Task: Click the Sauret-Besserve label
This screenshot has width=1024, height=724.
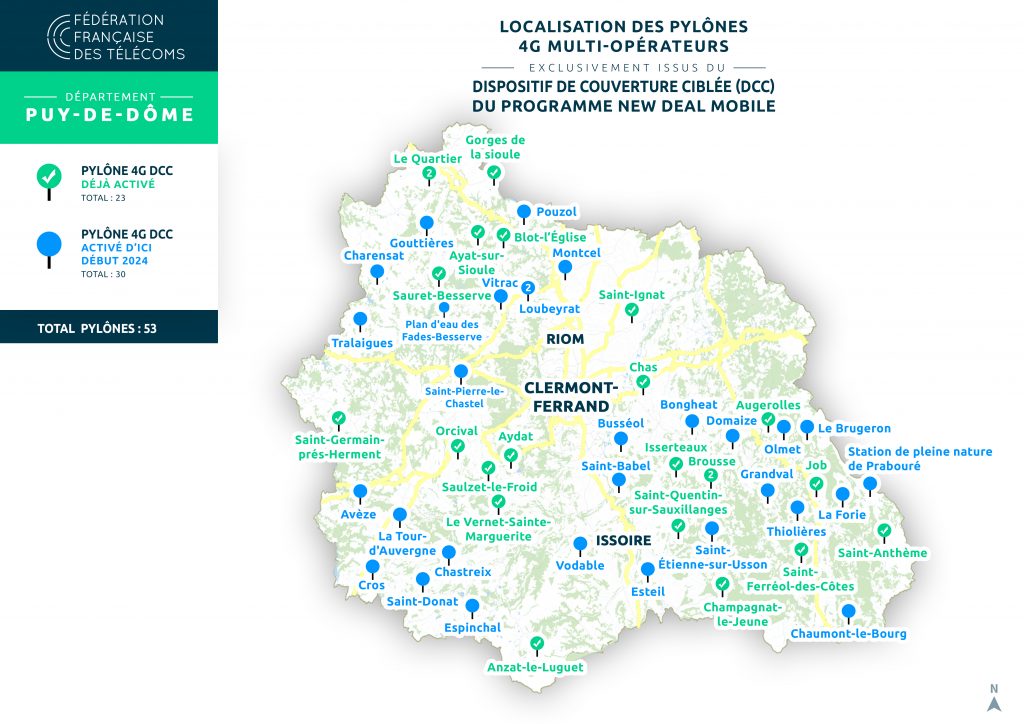Action: (441, 295)
